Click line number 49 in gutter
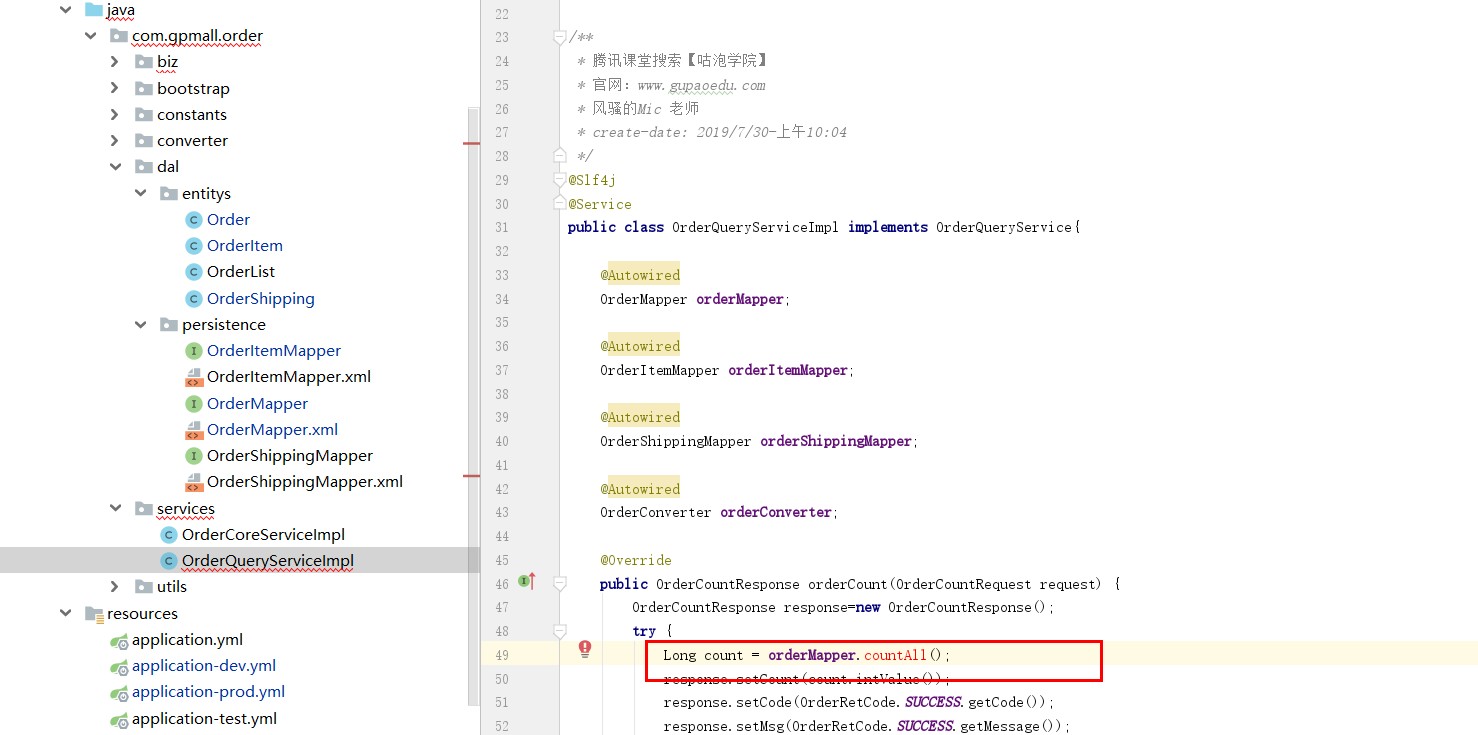Viewport: 1478px width, 735px height. coord(501,655)
